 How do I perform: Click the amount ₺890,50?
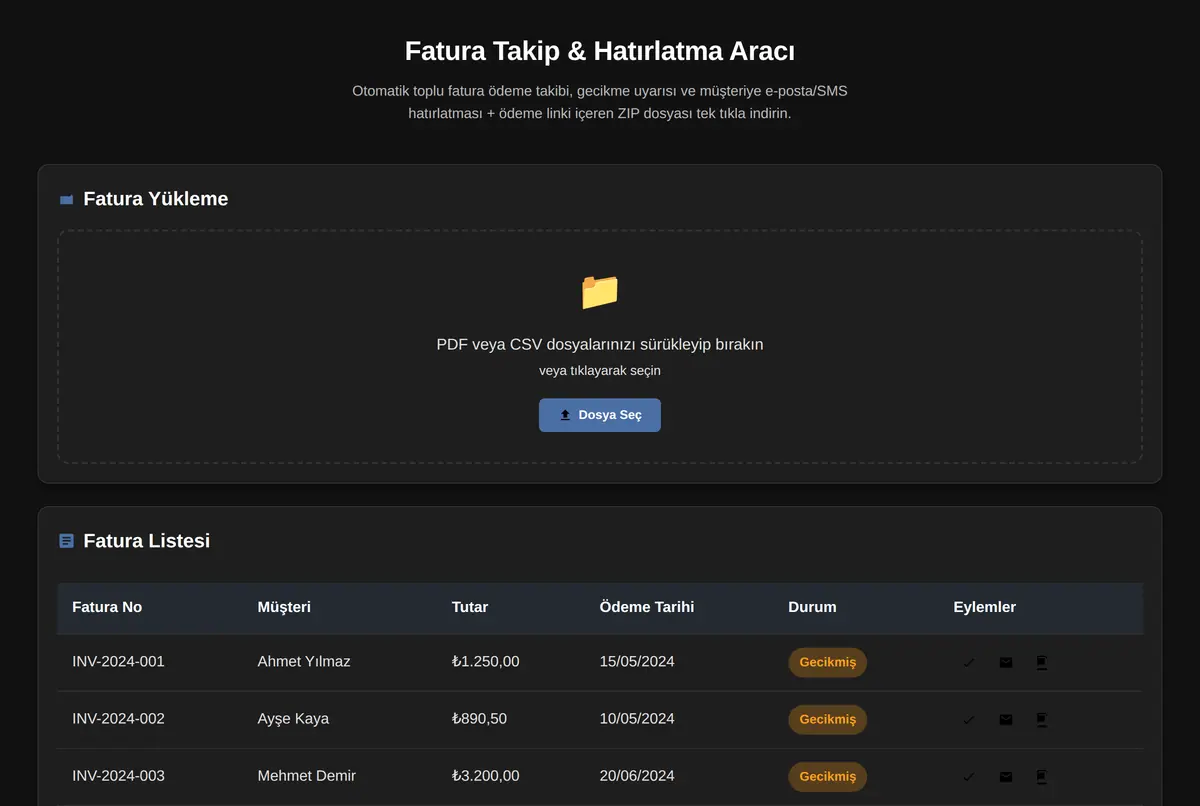479,719
